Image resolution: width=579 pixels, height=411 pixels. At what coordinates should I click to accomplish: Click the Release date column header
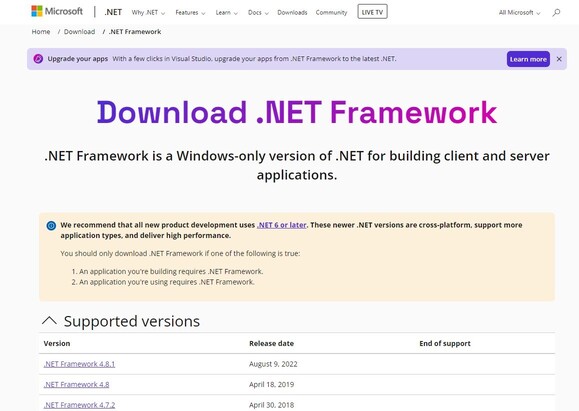click(271, 343)
